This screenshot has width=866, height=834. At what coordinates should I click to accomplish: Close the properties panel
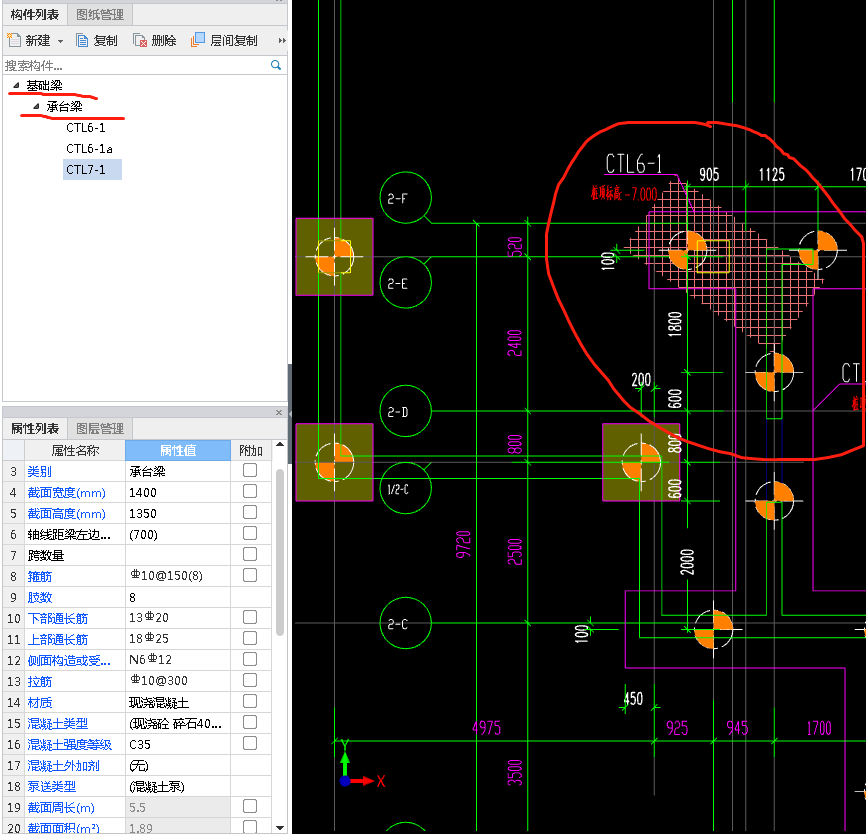click(279, 413)
